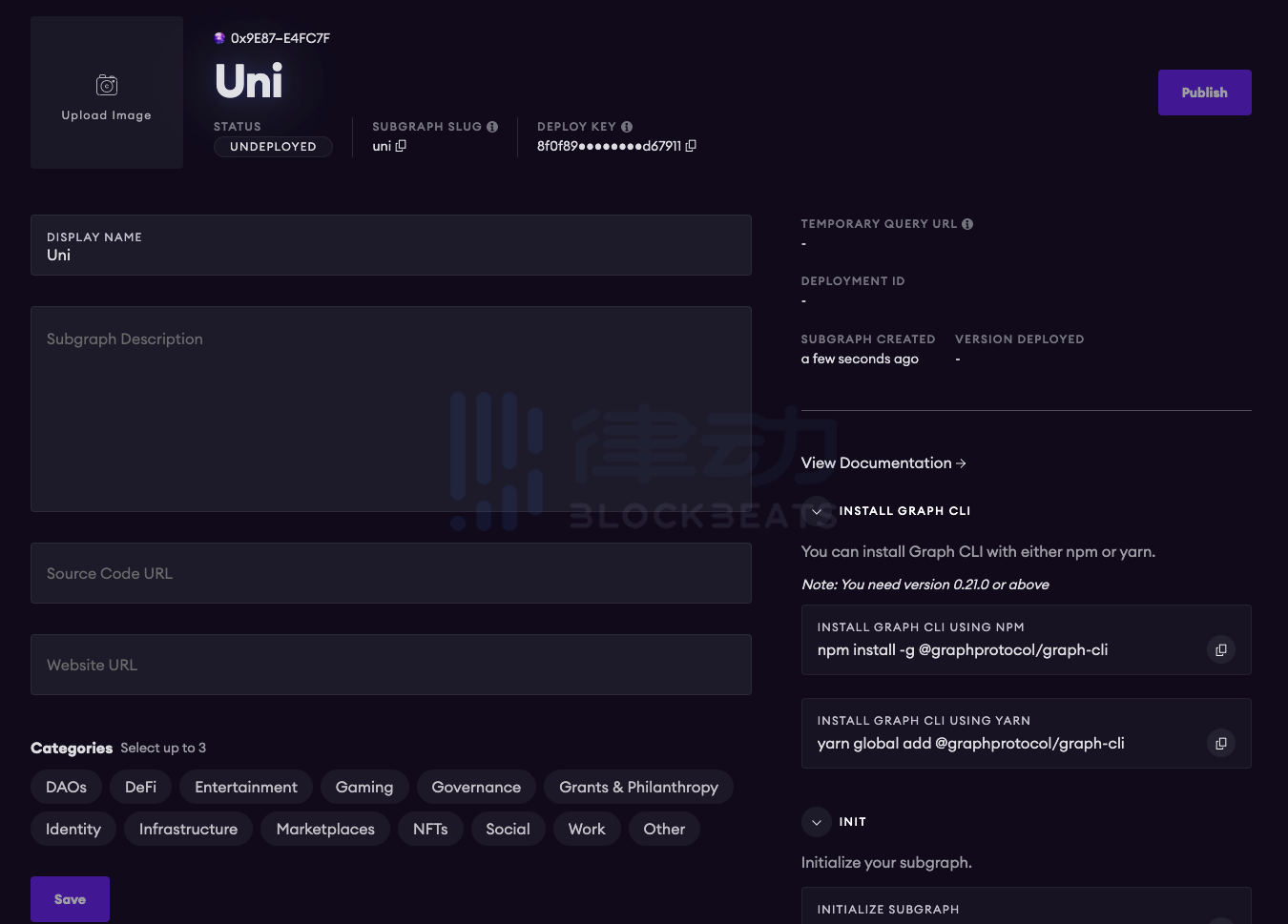Click the Upload Image camera icon
Viewport: 1288px width, 924px height.
click(107, 85)
